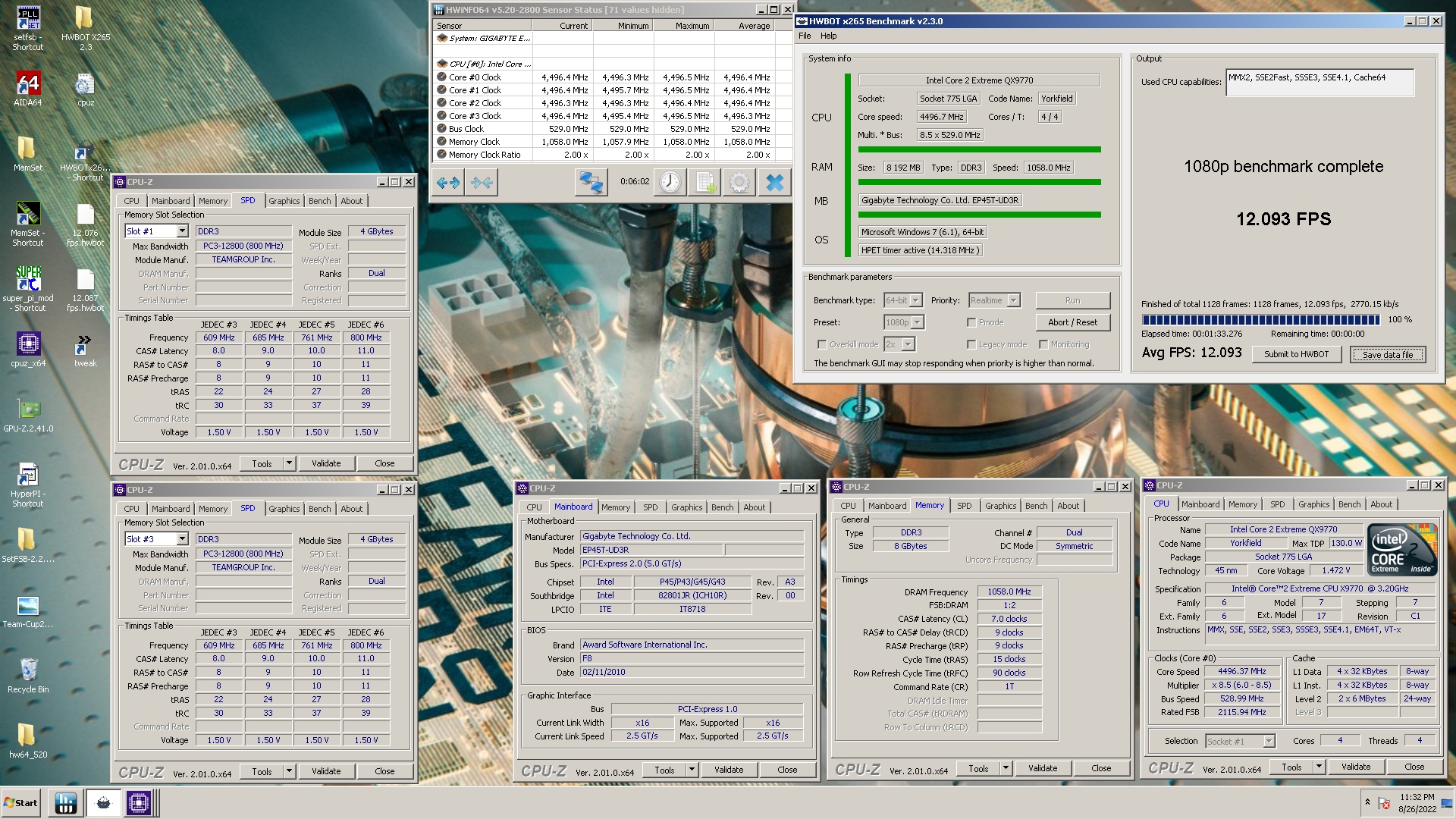Click the Windows Start button
Viewport: 1456px width, 819px height.
(x=21, y=803)
